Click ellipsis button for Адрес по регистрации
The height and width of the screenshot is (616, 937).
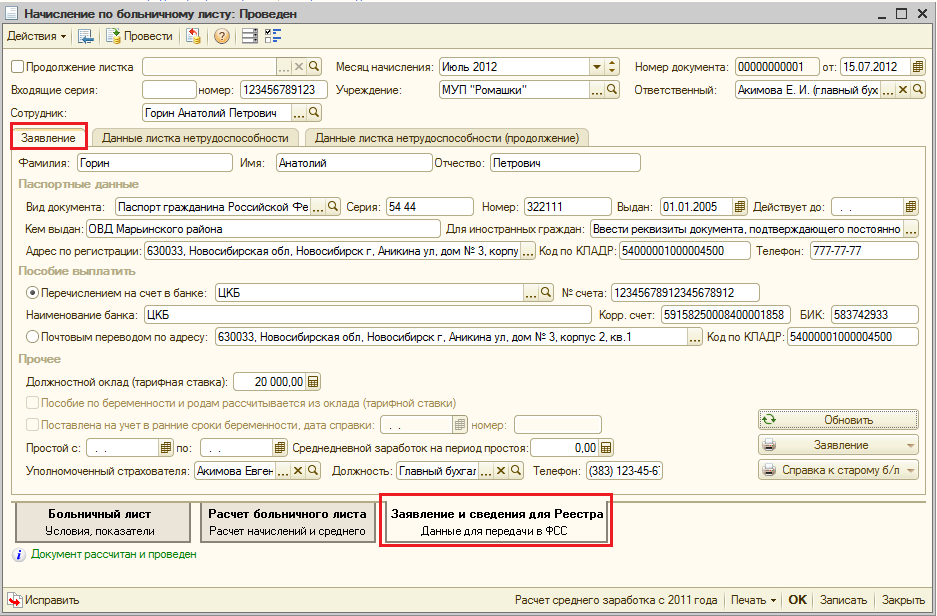[528, 252]
